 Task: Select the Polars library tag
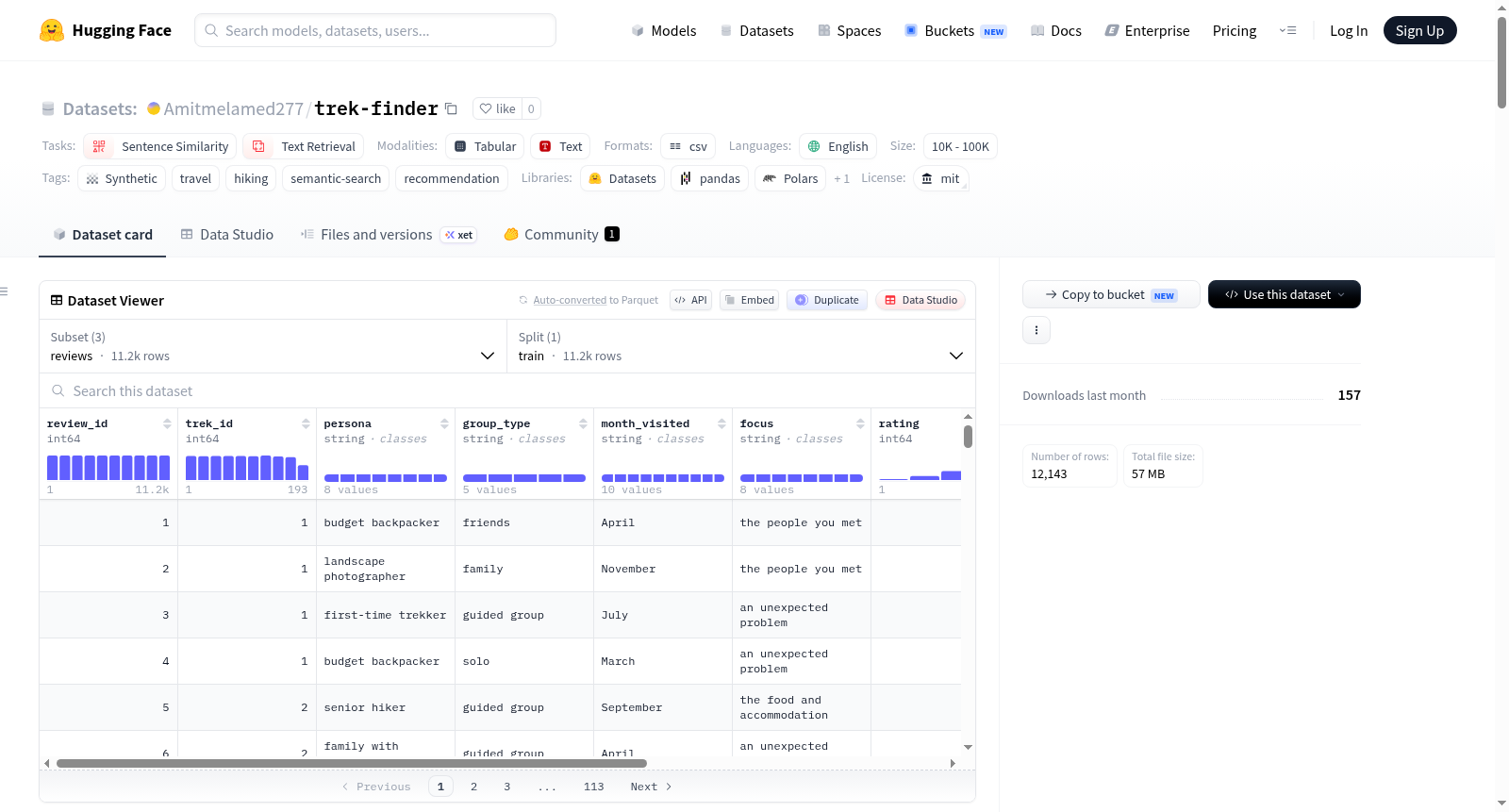[x=790, y=178]
